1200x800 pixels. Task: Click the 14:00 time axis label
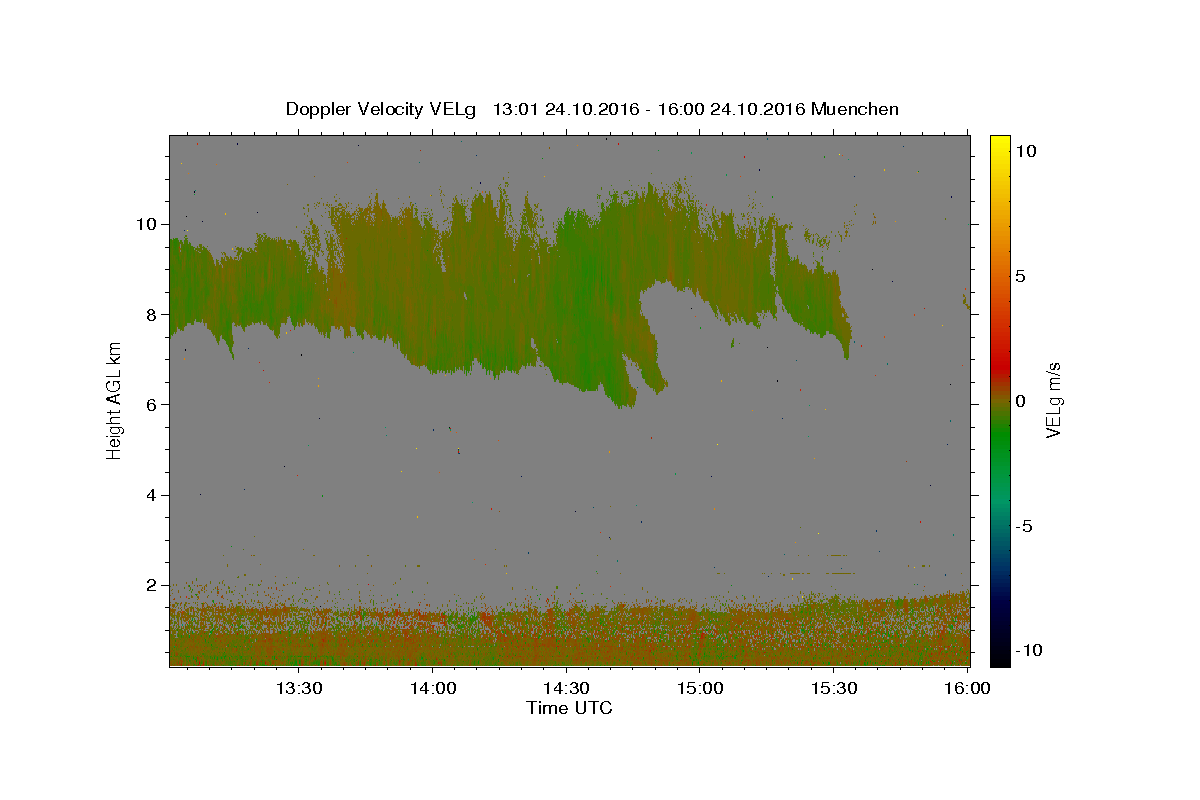432,689
